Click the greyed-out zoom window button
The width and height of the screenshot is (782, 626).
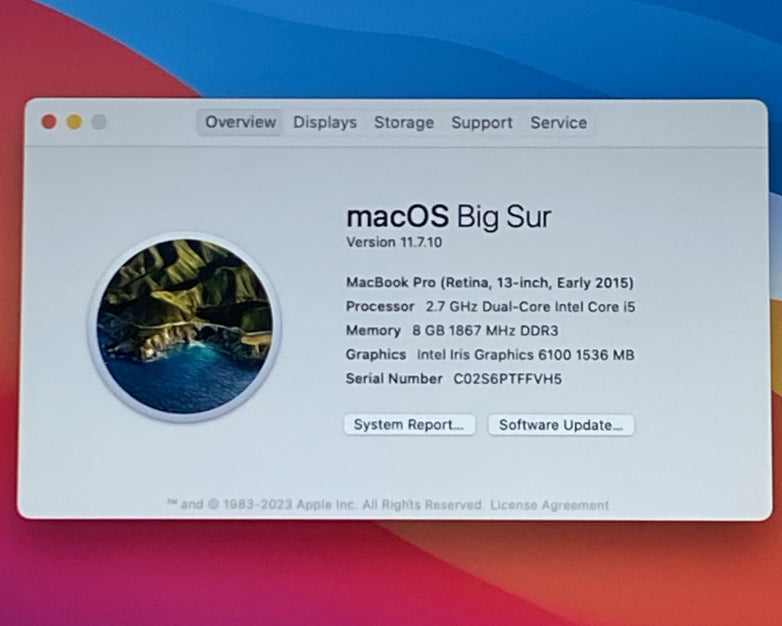(99, 122)
